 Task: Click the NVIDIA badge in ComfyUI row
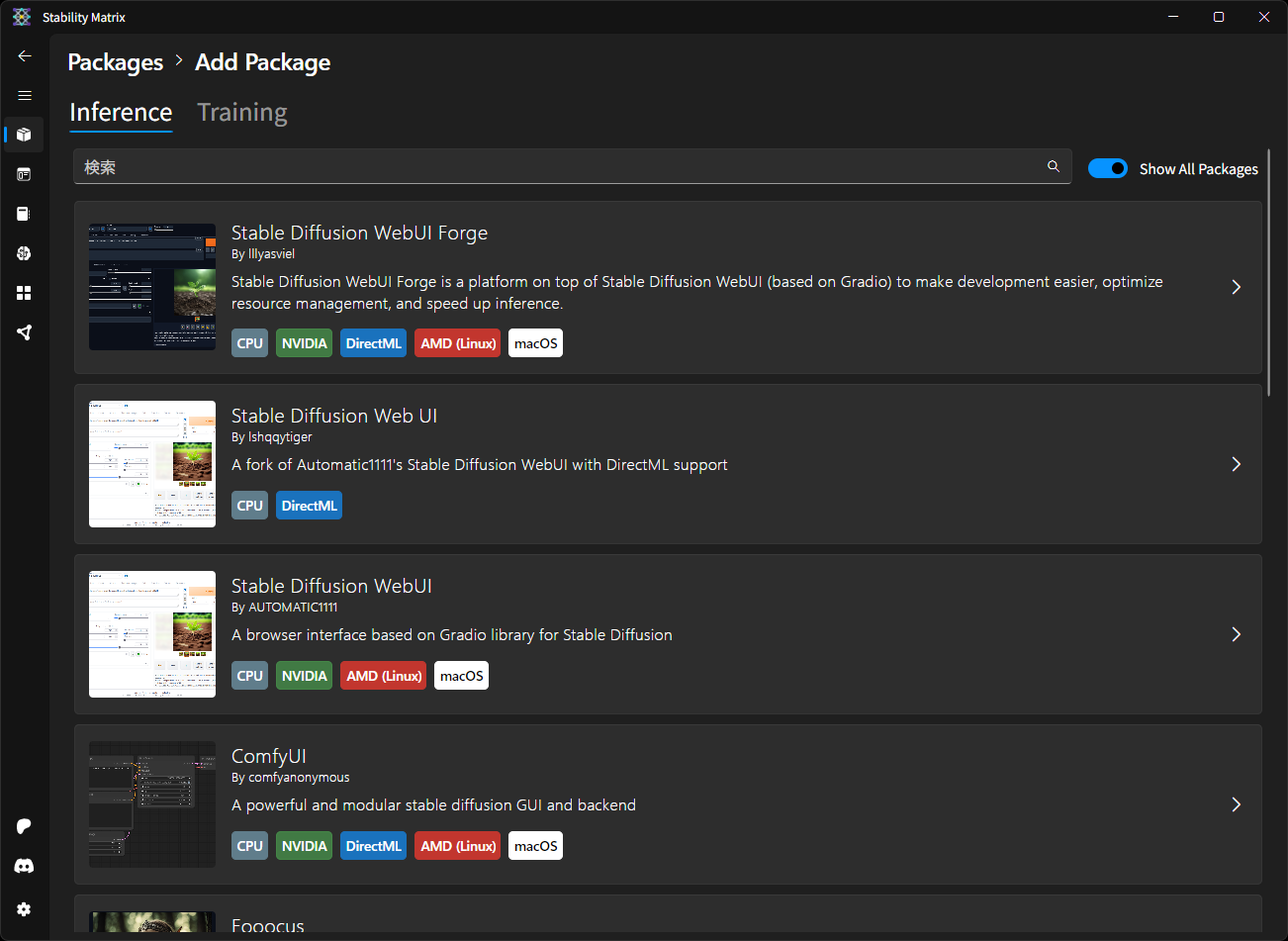pyautogui.click(x=304, y=846)
